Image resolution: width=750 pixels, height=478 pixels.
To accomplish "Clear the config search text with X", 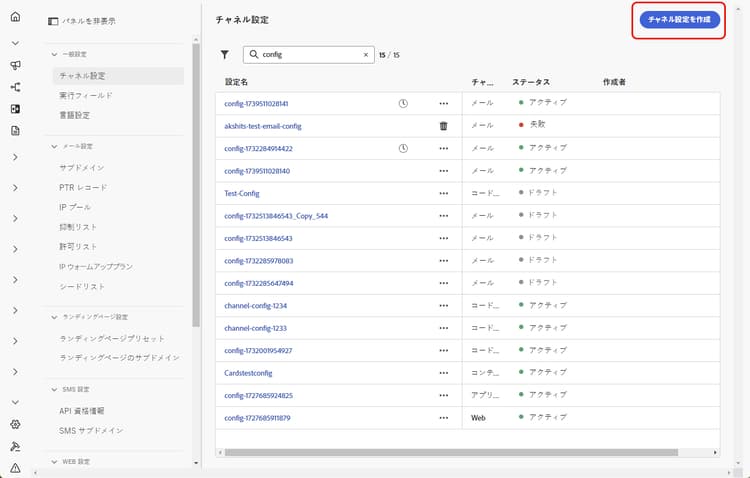I will (365, 55).
